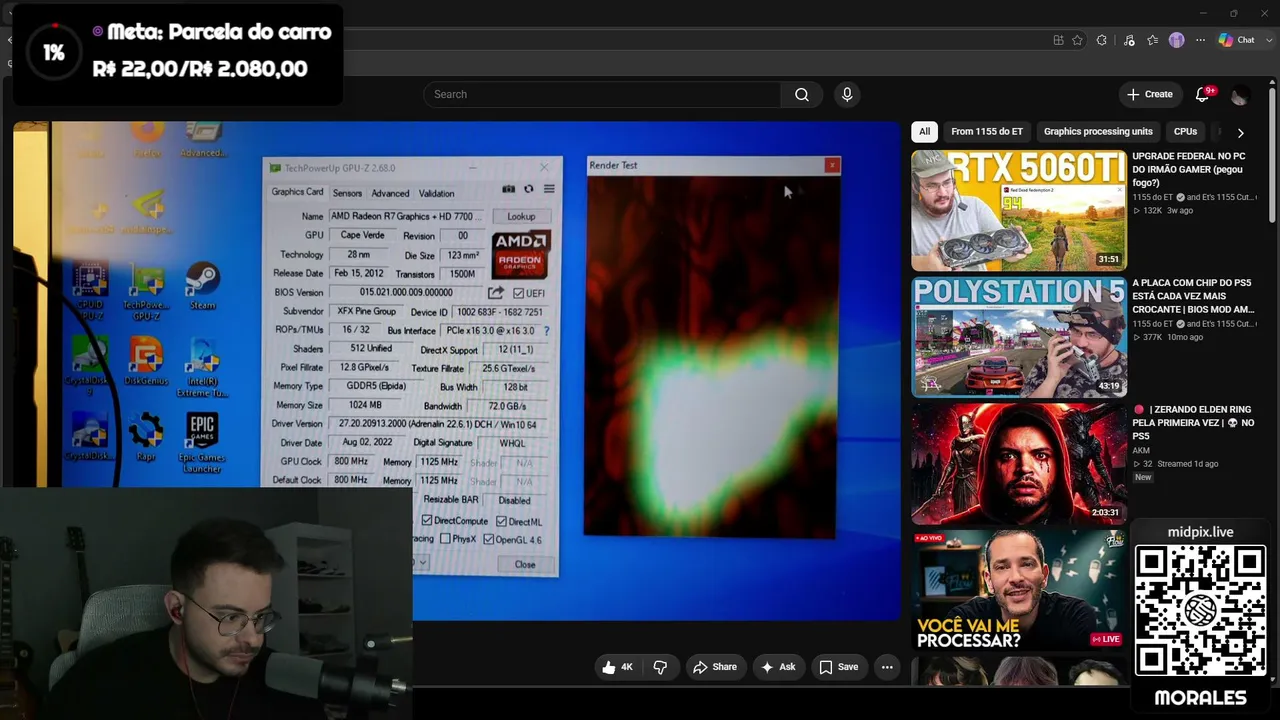
Task: Open browser profile avatar
Action: (1177, 40)
